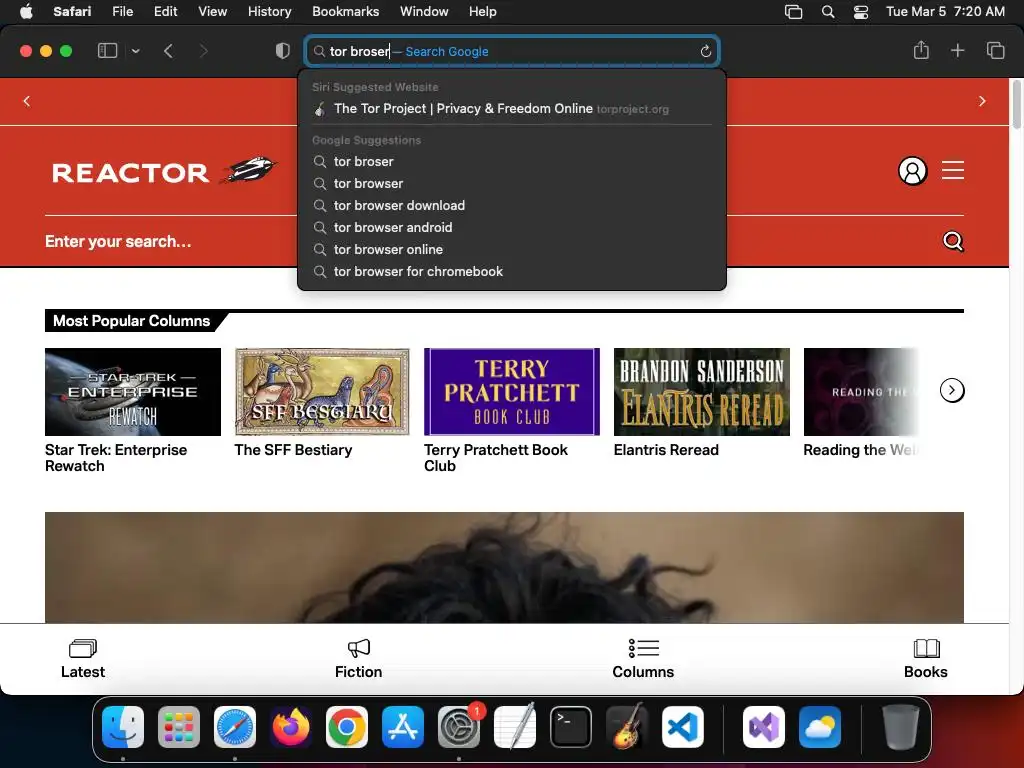The height and width of the screenshot is (768, 1024).
Task: Click in the address bar text field
Action: pos(512,51)
